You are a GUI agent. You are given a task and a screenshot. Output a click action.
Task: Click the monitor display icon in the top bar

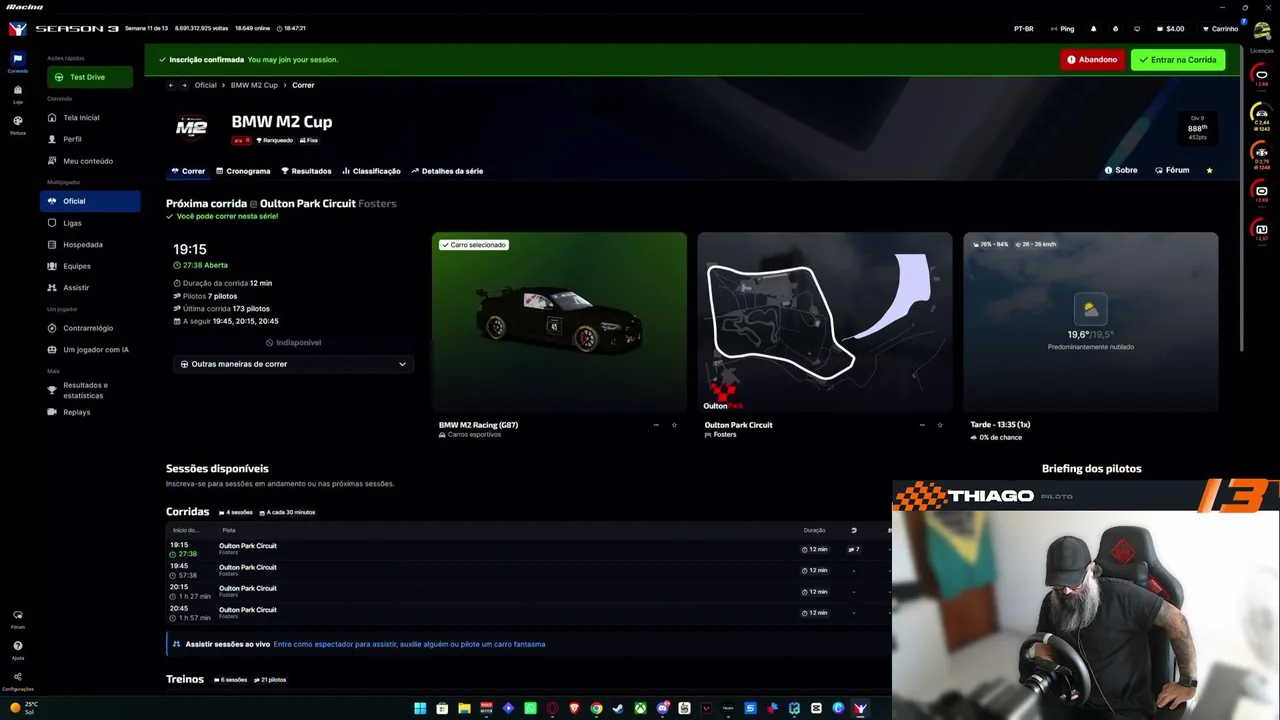1137,29
